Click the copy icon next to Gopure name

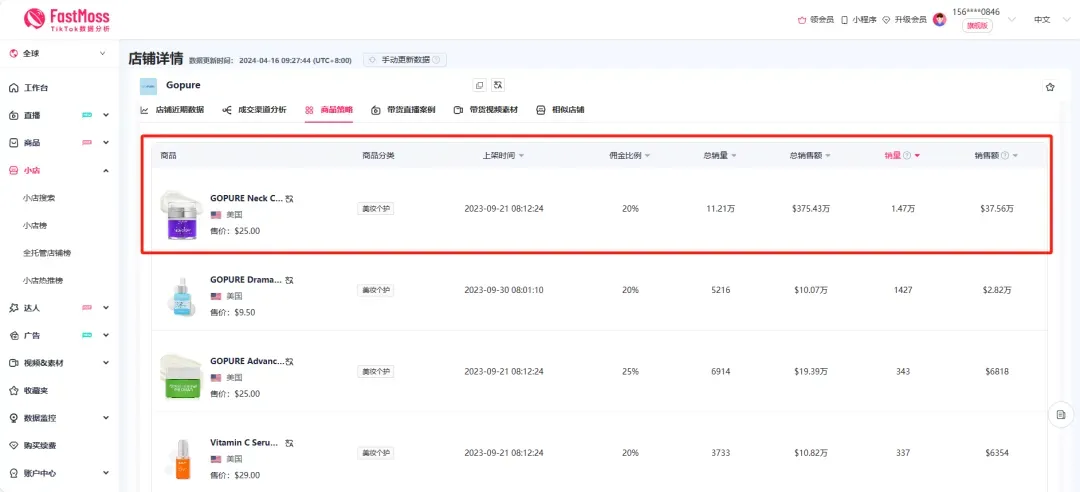(x=479, y=86)
